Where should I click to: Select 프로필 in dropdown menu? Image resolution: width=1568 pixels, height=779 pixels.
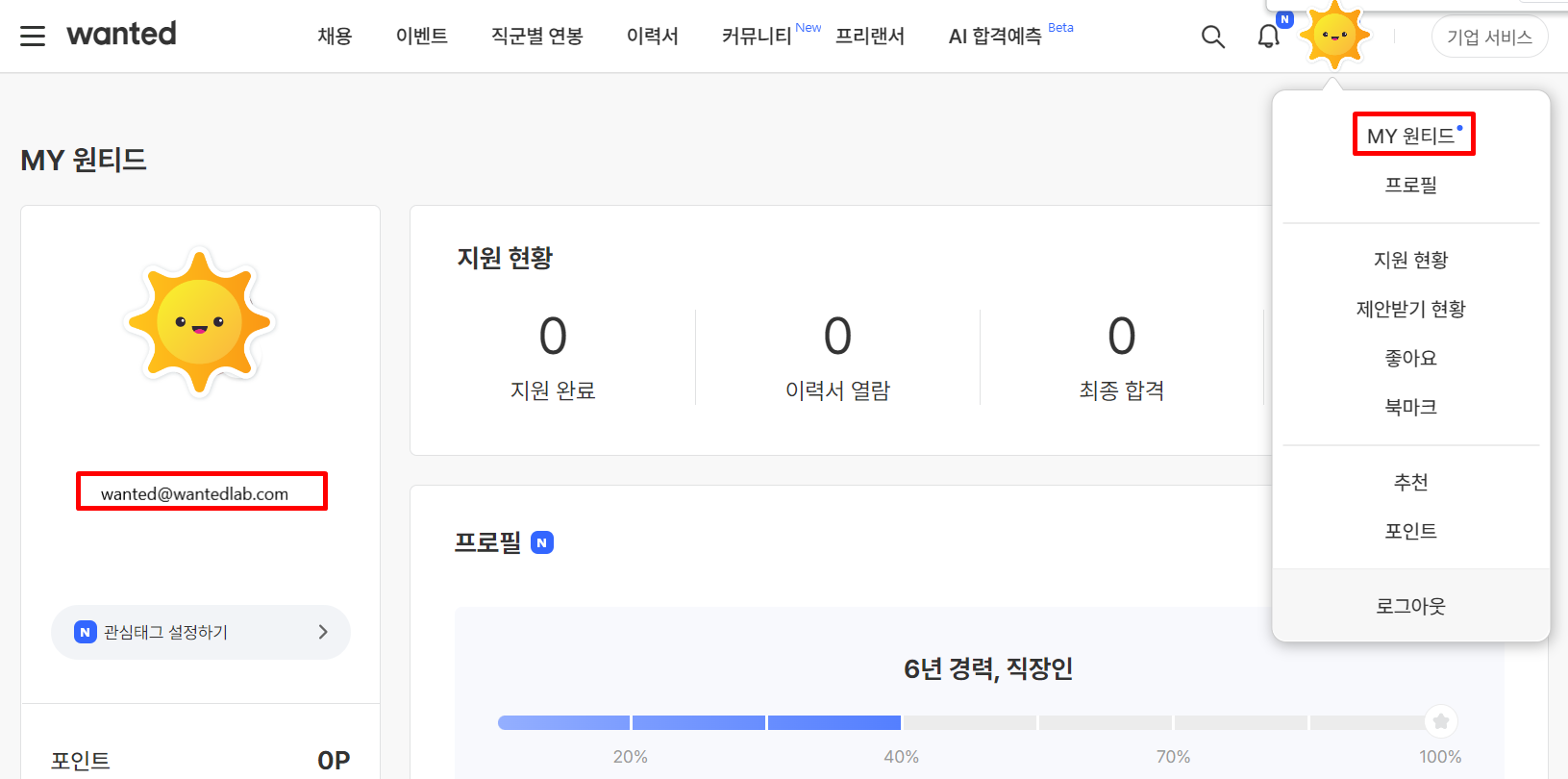point(1411,185)
